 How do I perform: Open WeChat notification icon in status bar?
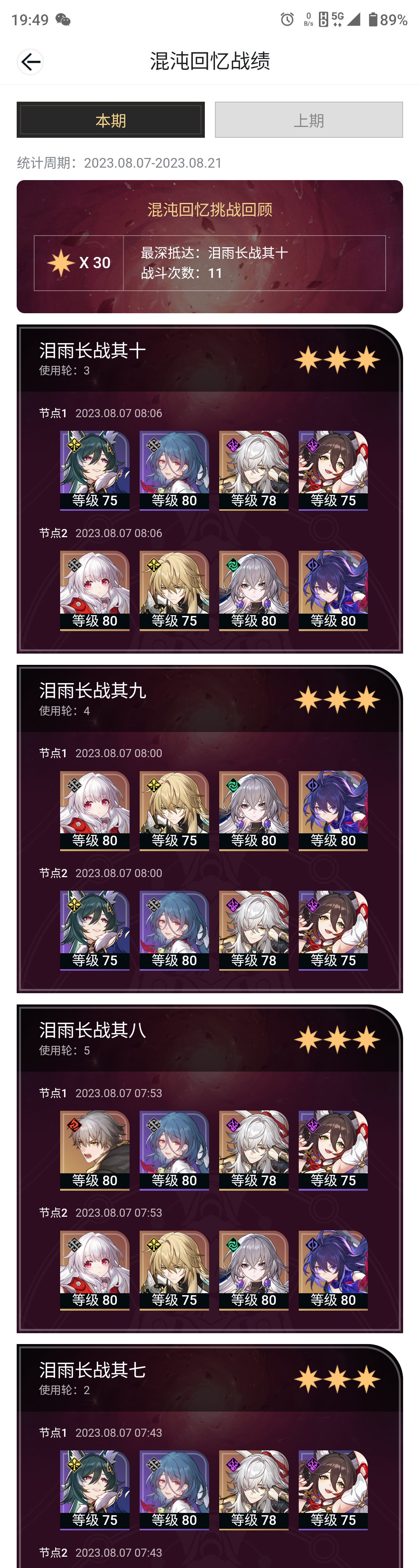pos(62,20)
